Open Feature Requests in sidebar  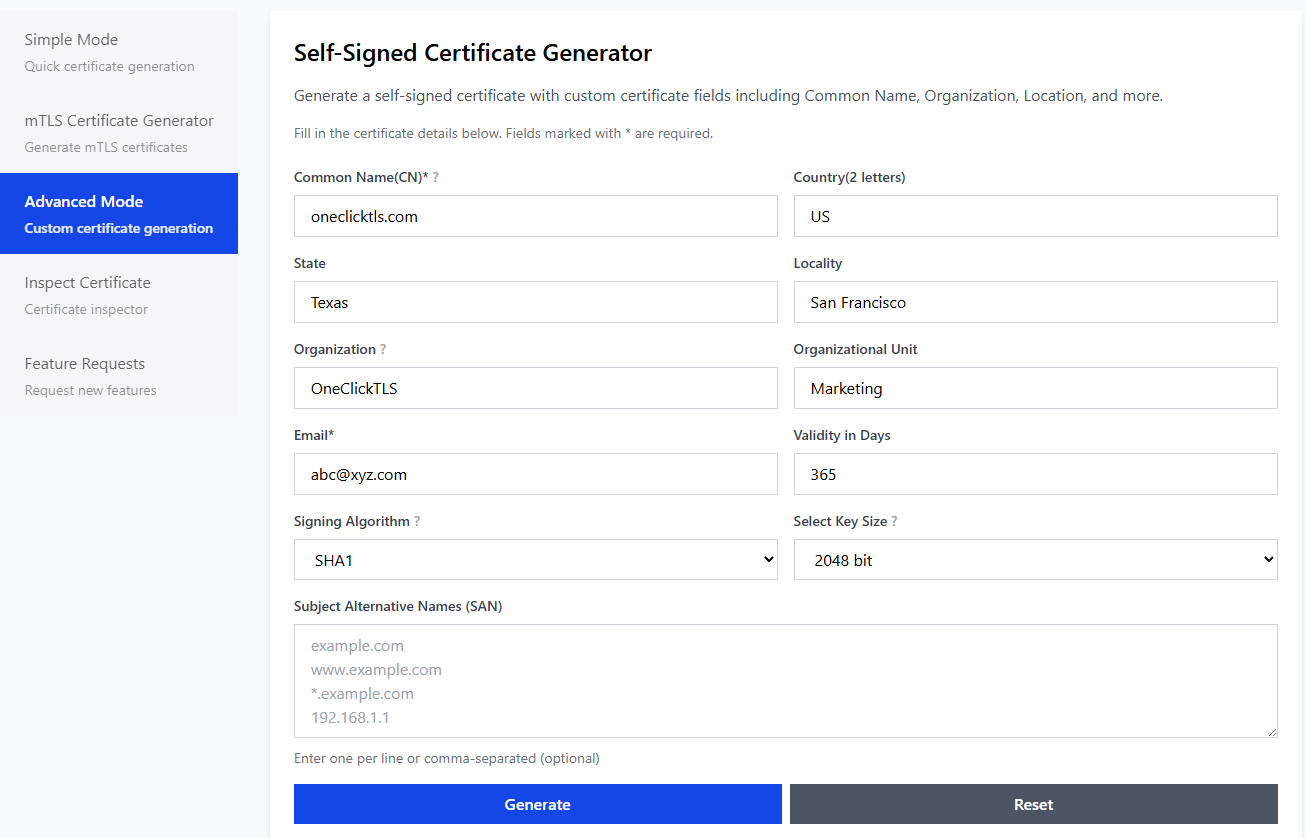[x=119, y=376]
